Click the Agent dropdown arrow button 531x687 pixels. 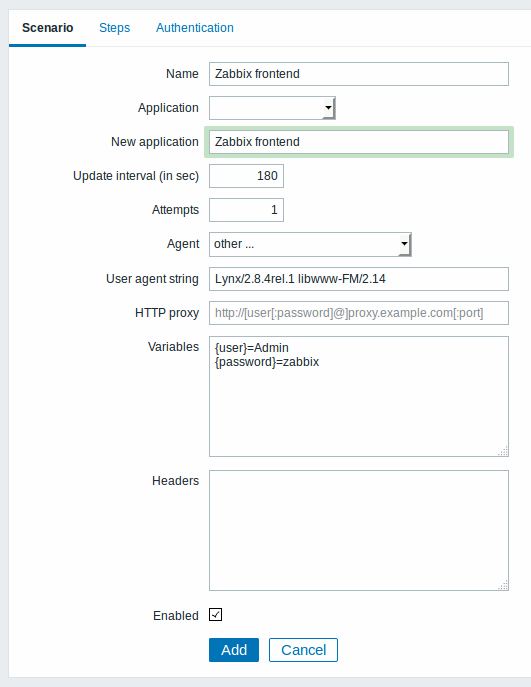[404, 244]
